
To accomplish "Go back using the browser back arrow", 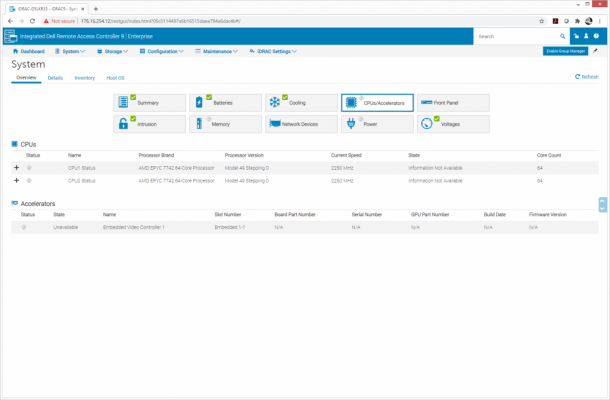I will 11,21.
